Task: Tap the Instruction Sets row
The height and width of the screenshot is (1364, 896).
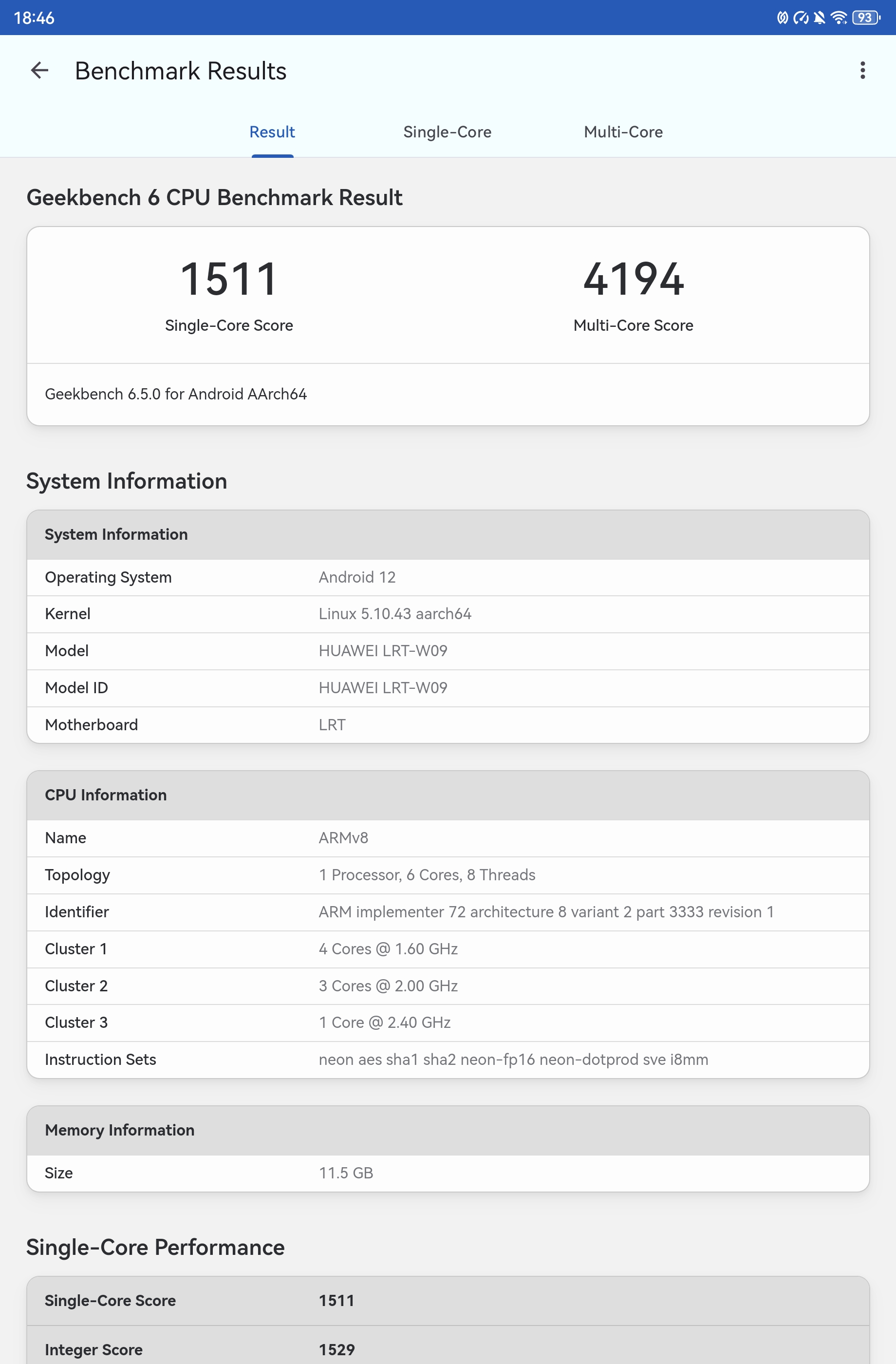Action: click(x=448, y=1060)
